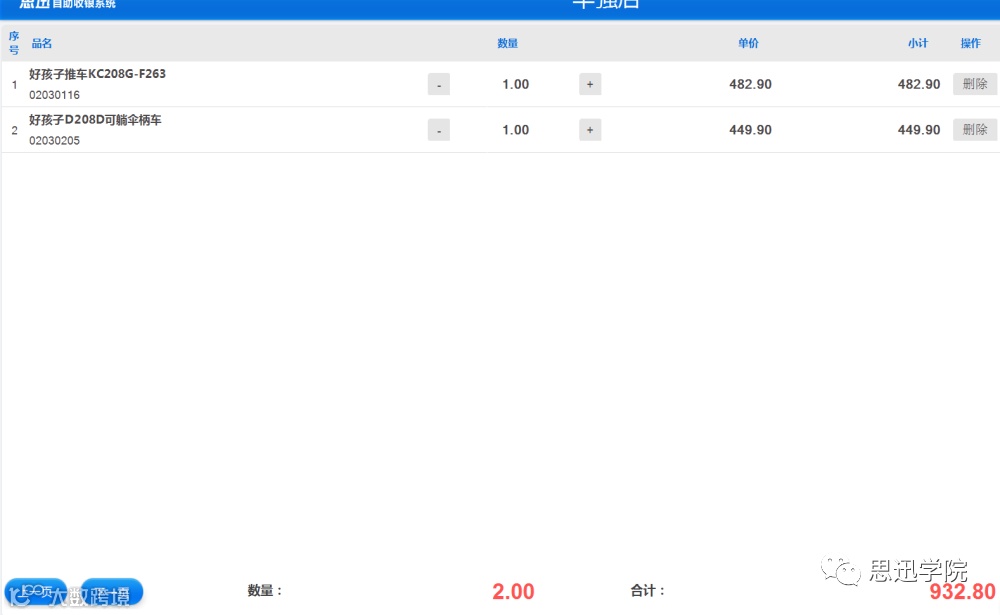1000x615 pixels.
Task: Click quantity value 1.00 for KC208G-F263 row
Action: pyautogui.click(x=515, y=84)
